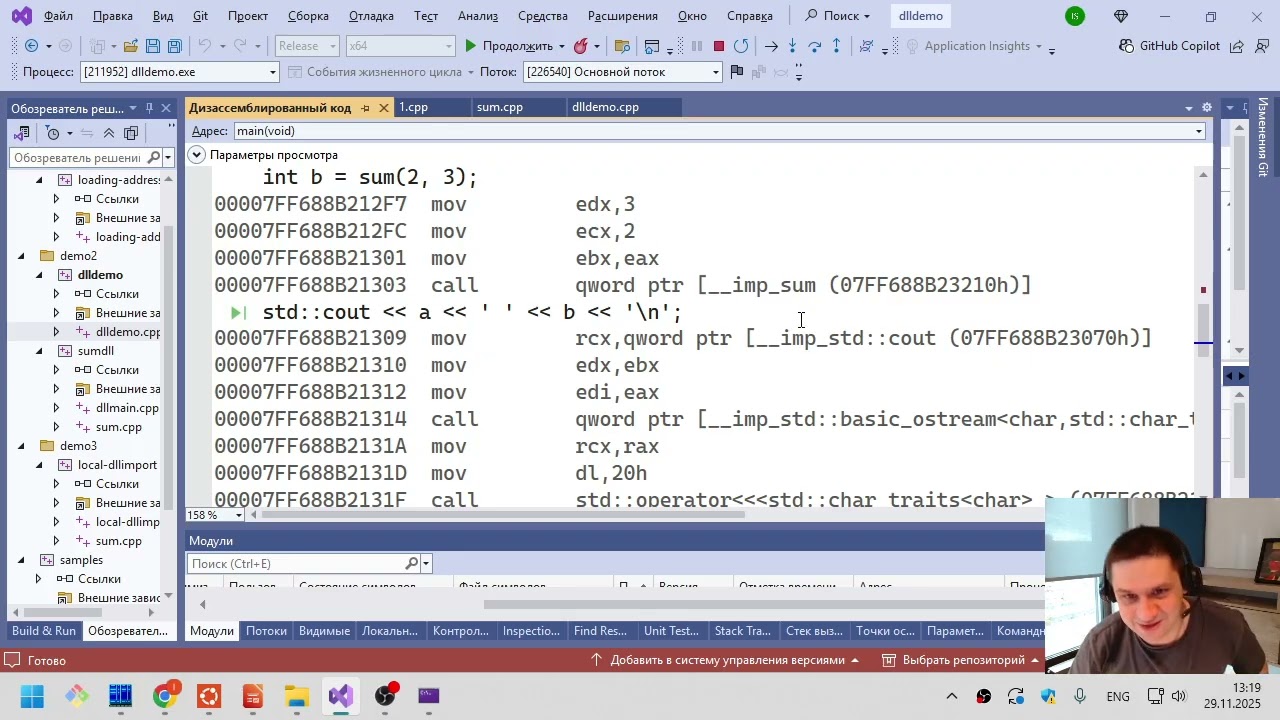Open the Hot Reload flame icon
Screen dimensions: 1280x720
click(580, 46)
